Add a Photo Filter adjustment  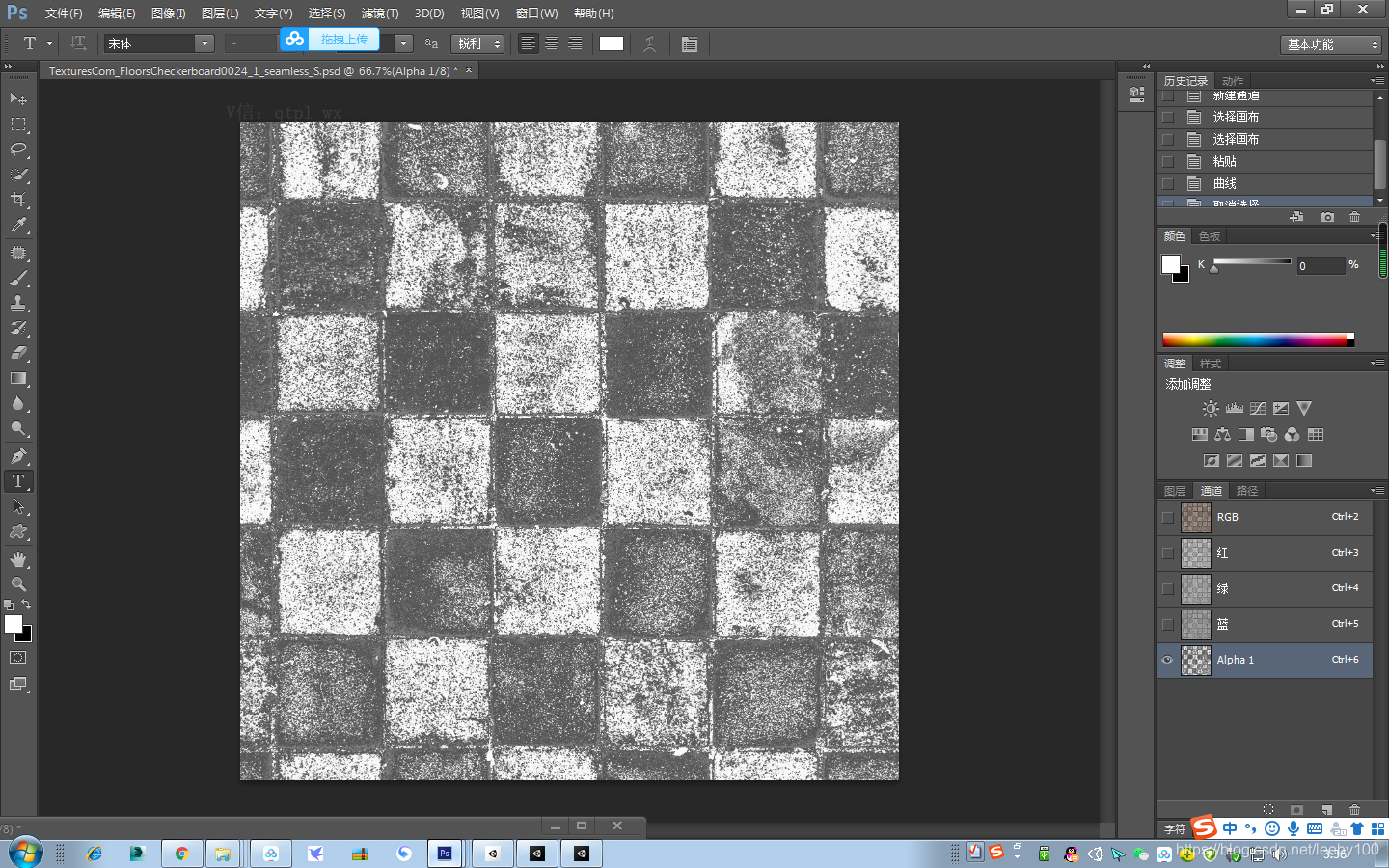(1269, 434)
